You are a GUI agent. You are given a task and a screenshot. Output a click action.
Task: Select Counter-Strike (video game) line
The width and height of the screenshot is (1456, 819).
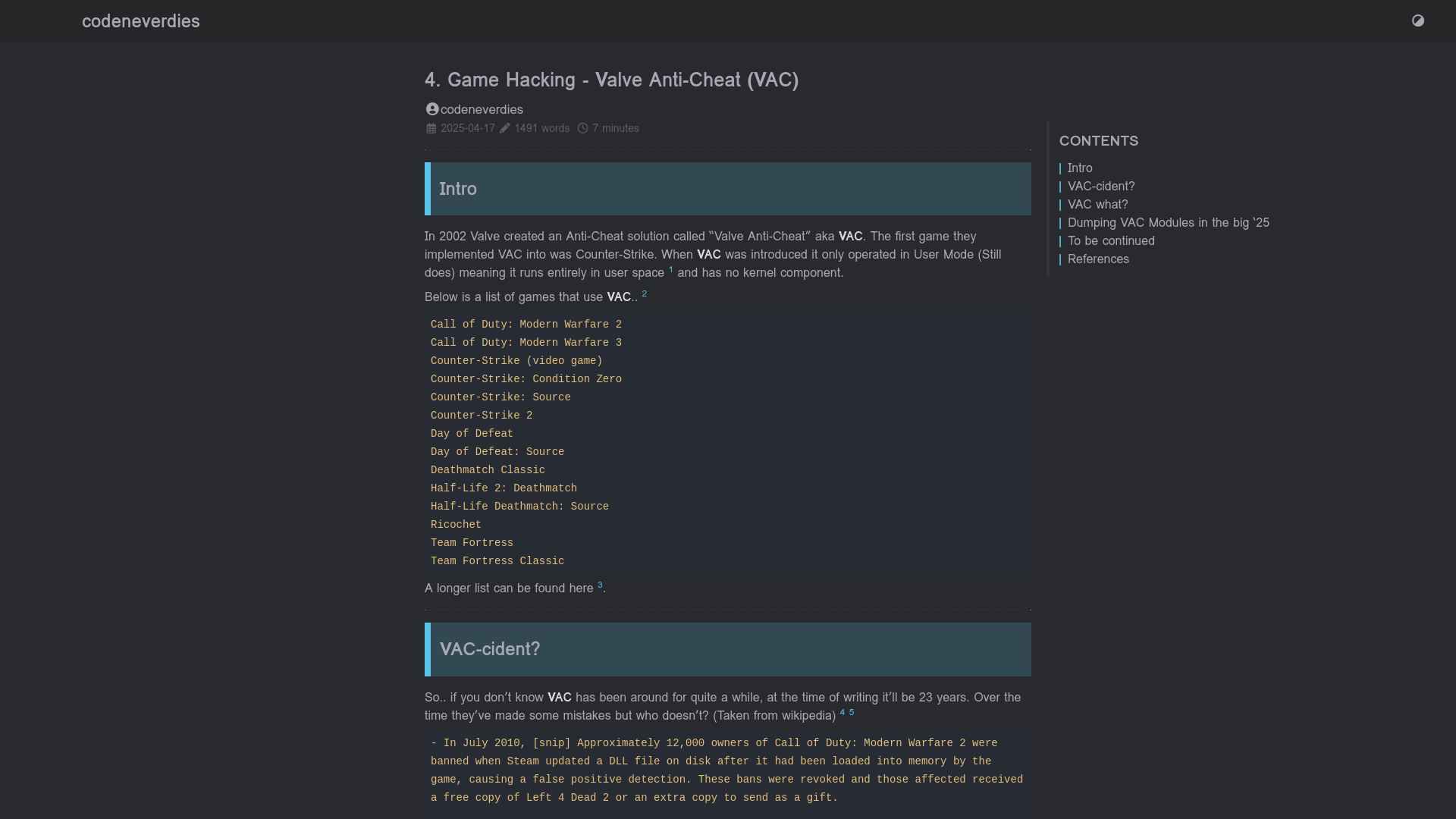coord(516,361)
